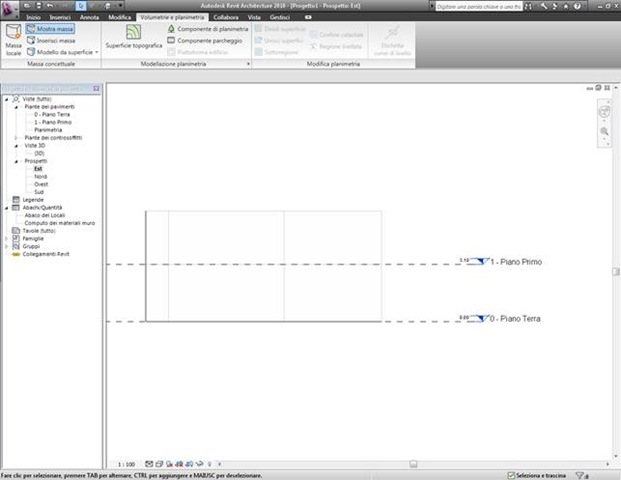Switch to the Modifica ribbon tab
The image size is (621, 480).
tap(120, 17)
